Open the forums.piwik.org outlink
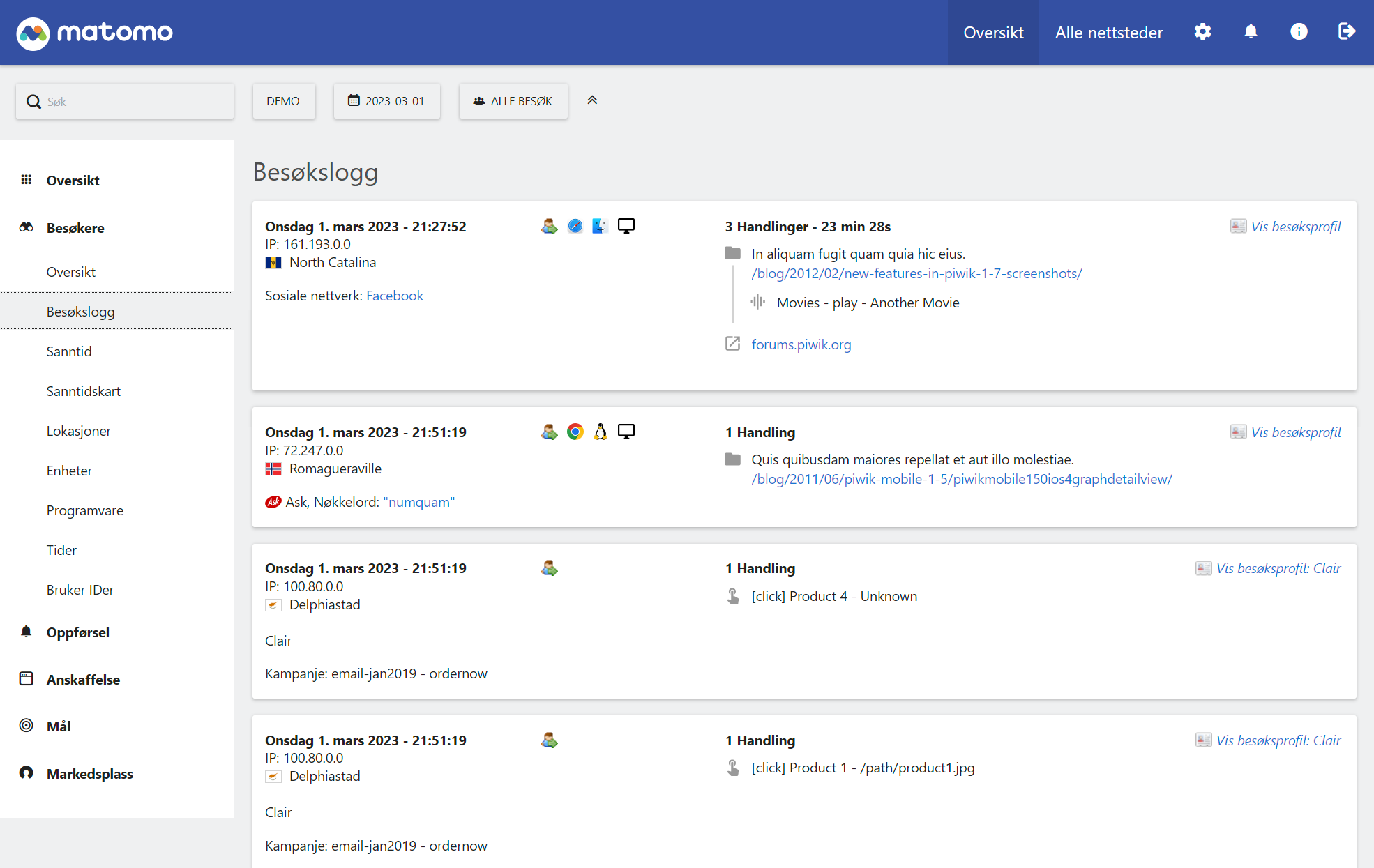Screen dimensions: 1374x868 pyautogui.click(x=801, y=344)
